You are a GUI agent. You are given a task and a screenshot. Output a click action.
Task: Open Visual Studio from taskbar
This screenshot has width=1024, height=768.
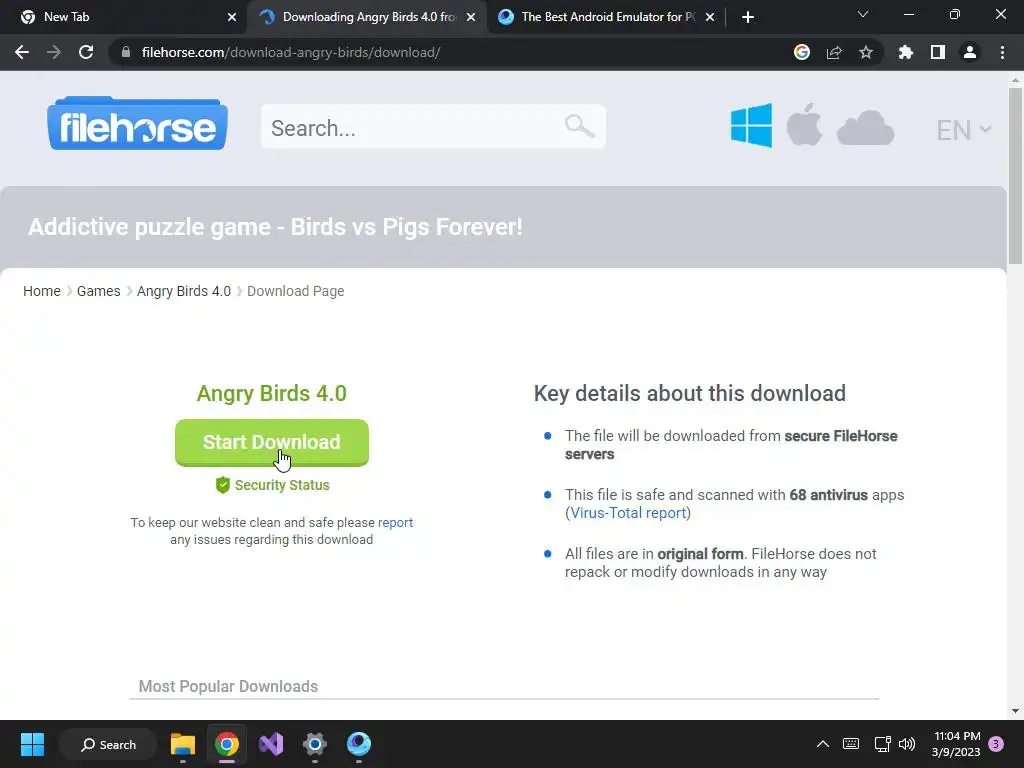pos(271,744)
